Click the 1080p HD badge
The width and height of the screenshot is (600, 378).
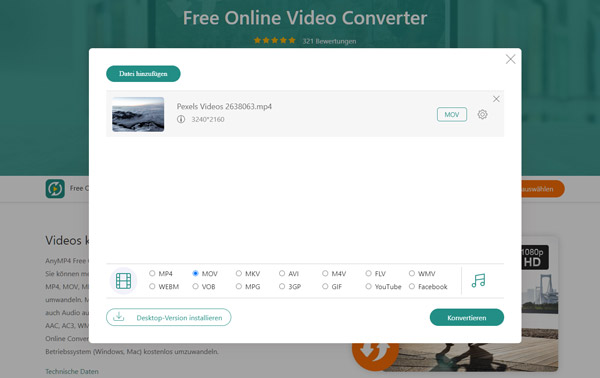click(535, 257)
